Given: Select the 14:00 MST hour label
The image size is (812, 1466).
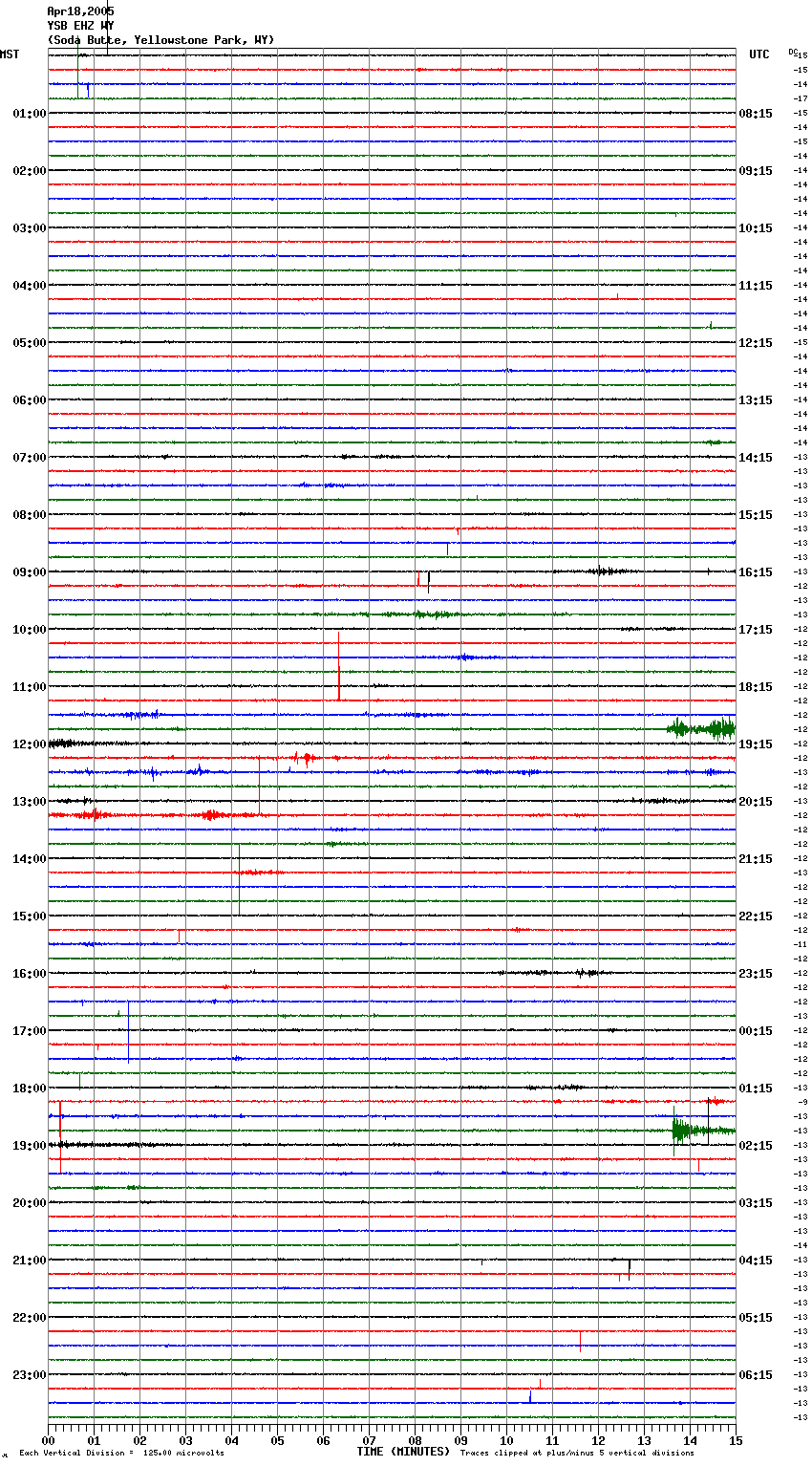Looking at the screenshot, I should (x=30, y=859).
